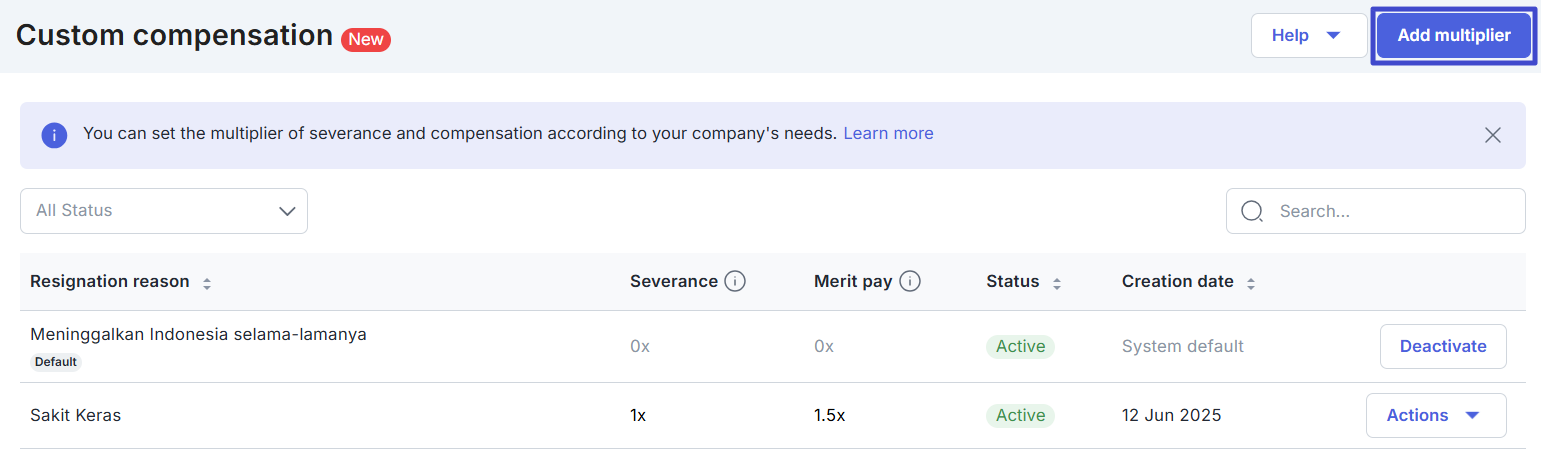Sort by Status column
The width and height of the screenshot is (1541, 455).
tap(1057, 283)
